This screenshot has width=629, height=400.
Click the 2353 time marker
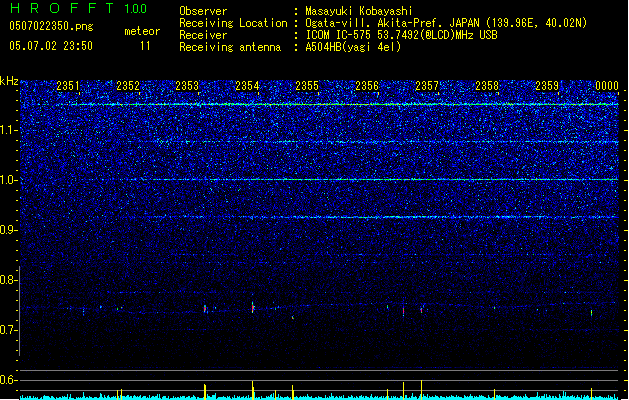pos(187,86)
